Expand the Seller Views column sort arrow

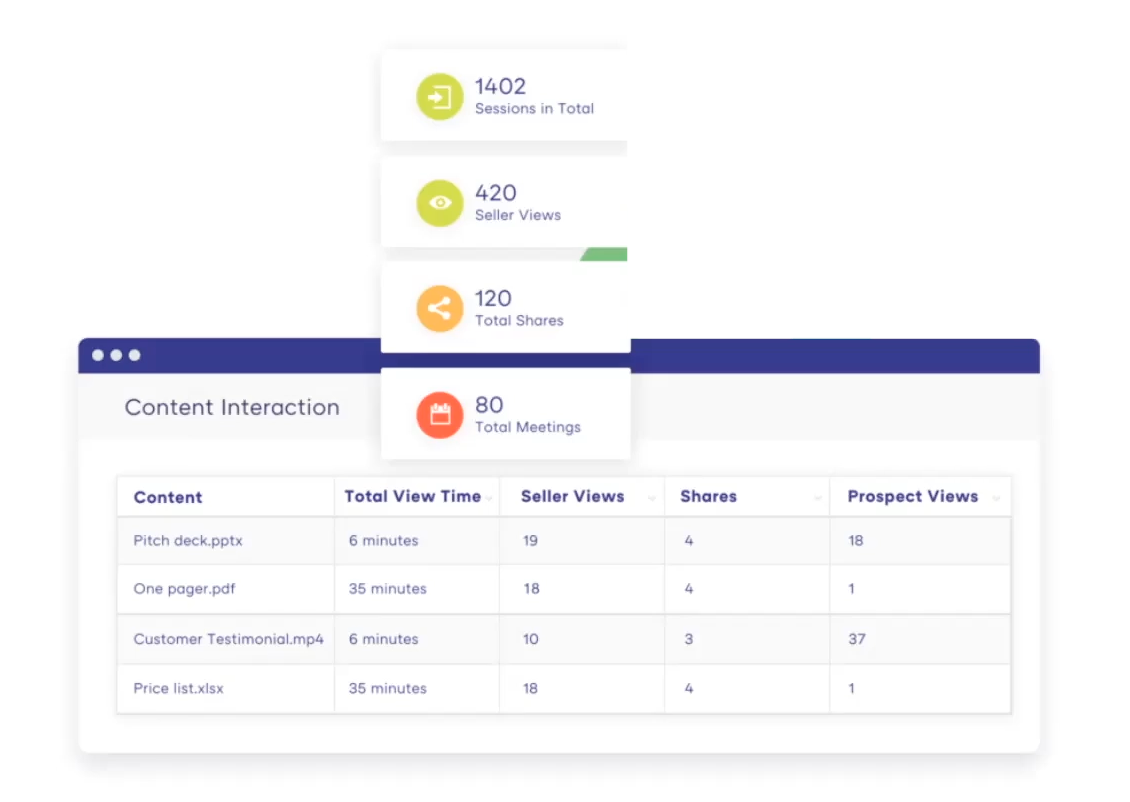pos(651,498)
